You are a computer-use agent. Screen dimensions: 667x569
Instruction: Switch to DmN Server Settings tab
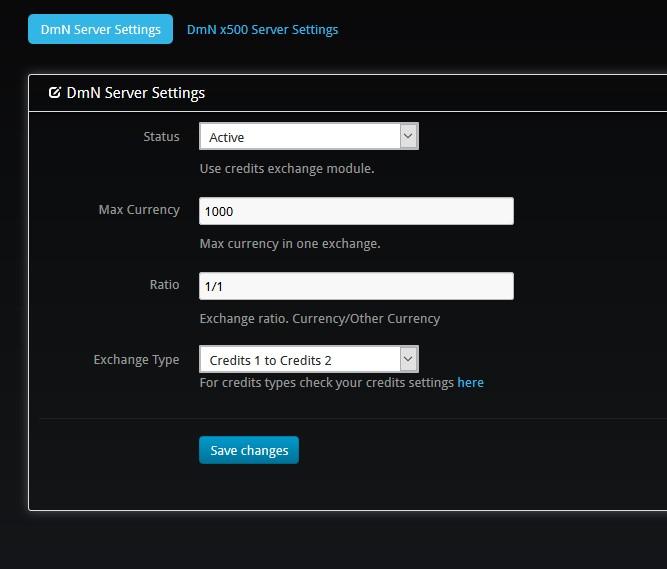[100, 29]
